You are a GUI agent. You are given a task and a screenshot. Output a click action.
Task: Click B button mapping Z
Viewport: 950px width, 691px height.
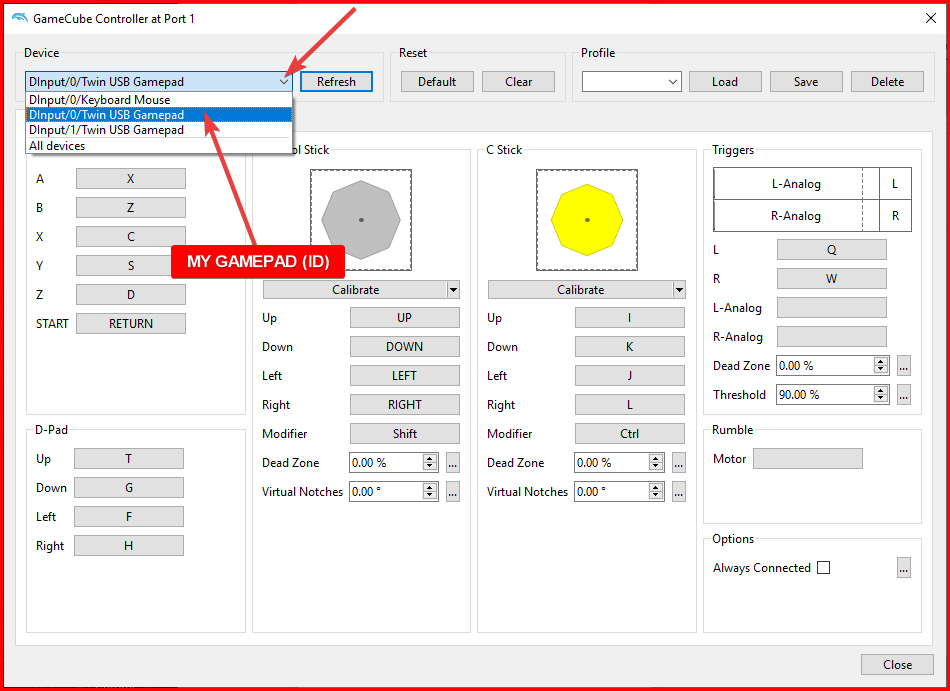point(131,208)
